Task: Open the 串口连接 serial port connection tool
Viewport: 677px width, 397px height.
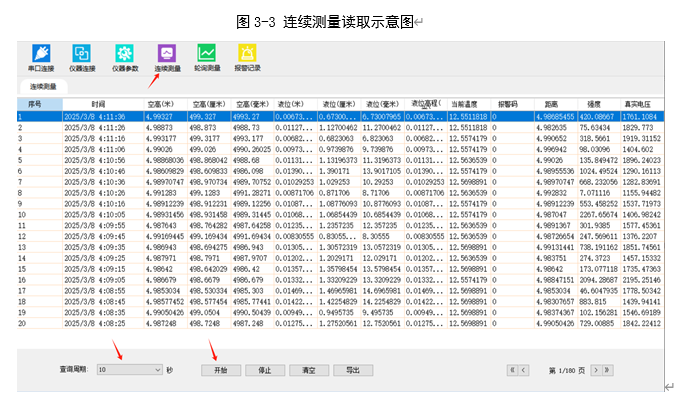Action: point(41,57)
